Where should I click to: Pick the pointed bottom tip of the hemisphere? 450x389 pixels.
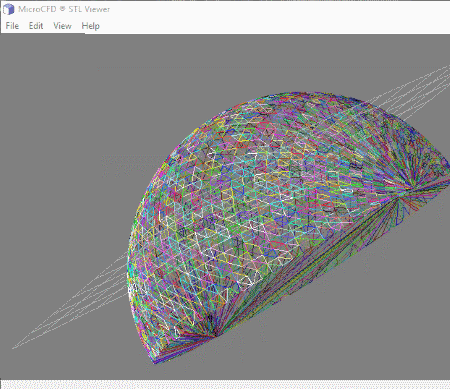[155, 361]
